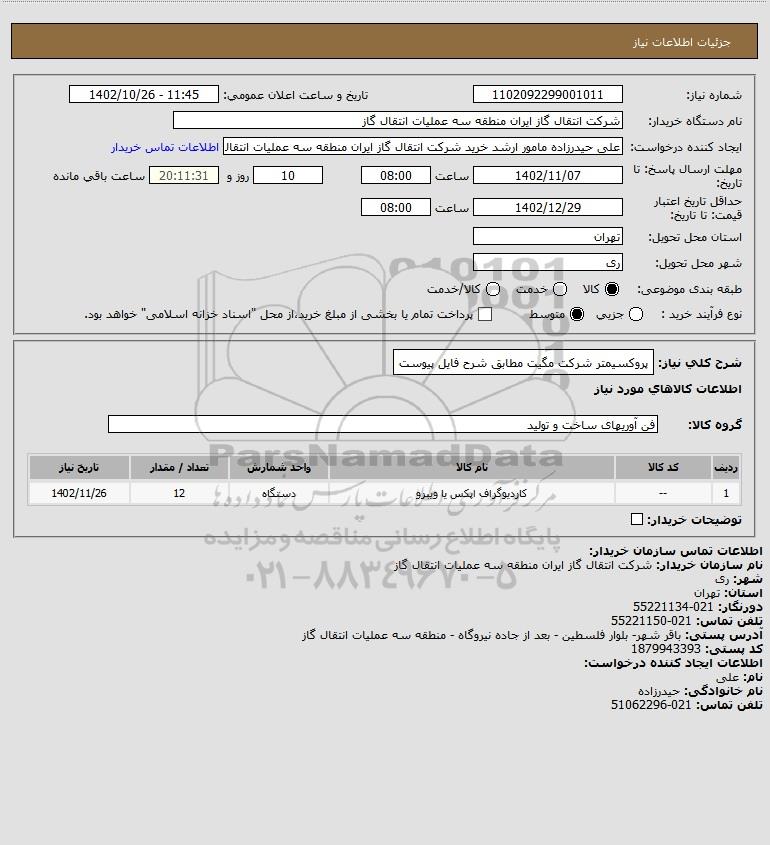Click the fax number 55221134-021

click(x=672, y=607)
